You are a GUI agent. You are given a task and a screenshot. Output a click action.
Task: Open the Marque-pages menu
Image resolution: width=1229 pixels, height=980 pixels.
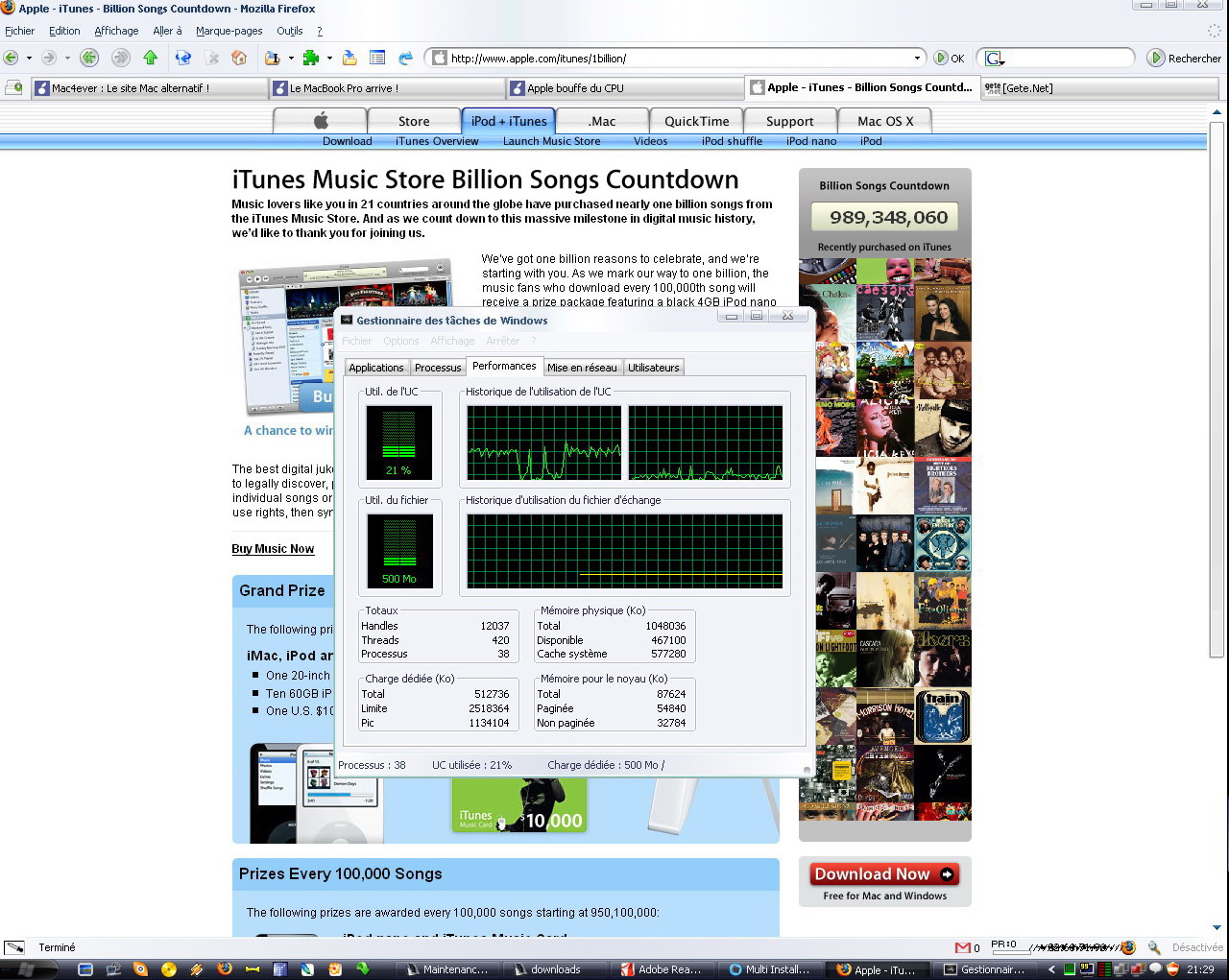pos(229,31)
